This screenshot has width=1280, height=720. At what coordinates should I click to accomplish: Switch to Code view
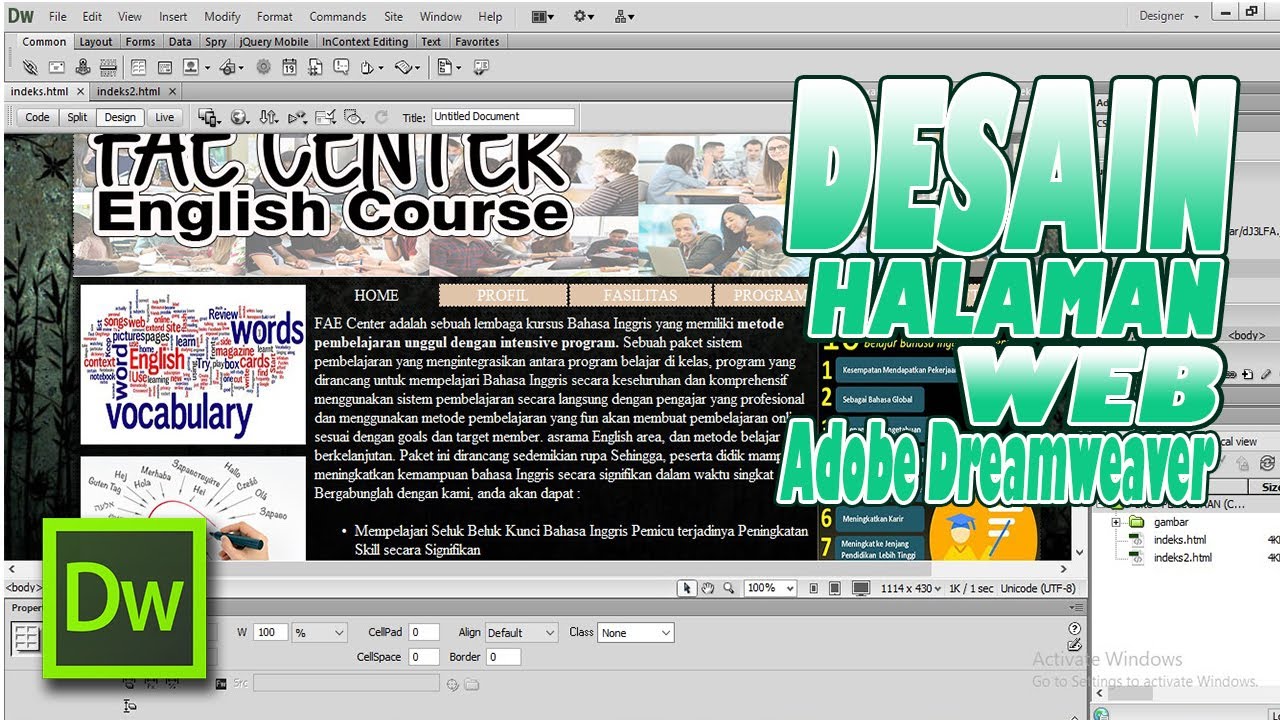[x=37, y=117]
